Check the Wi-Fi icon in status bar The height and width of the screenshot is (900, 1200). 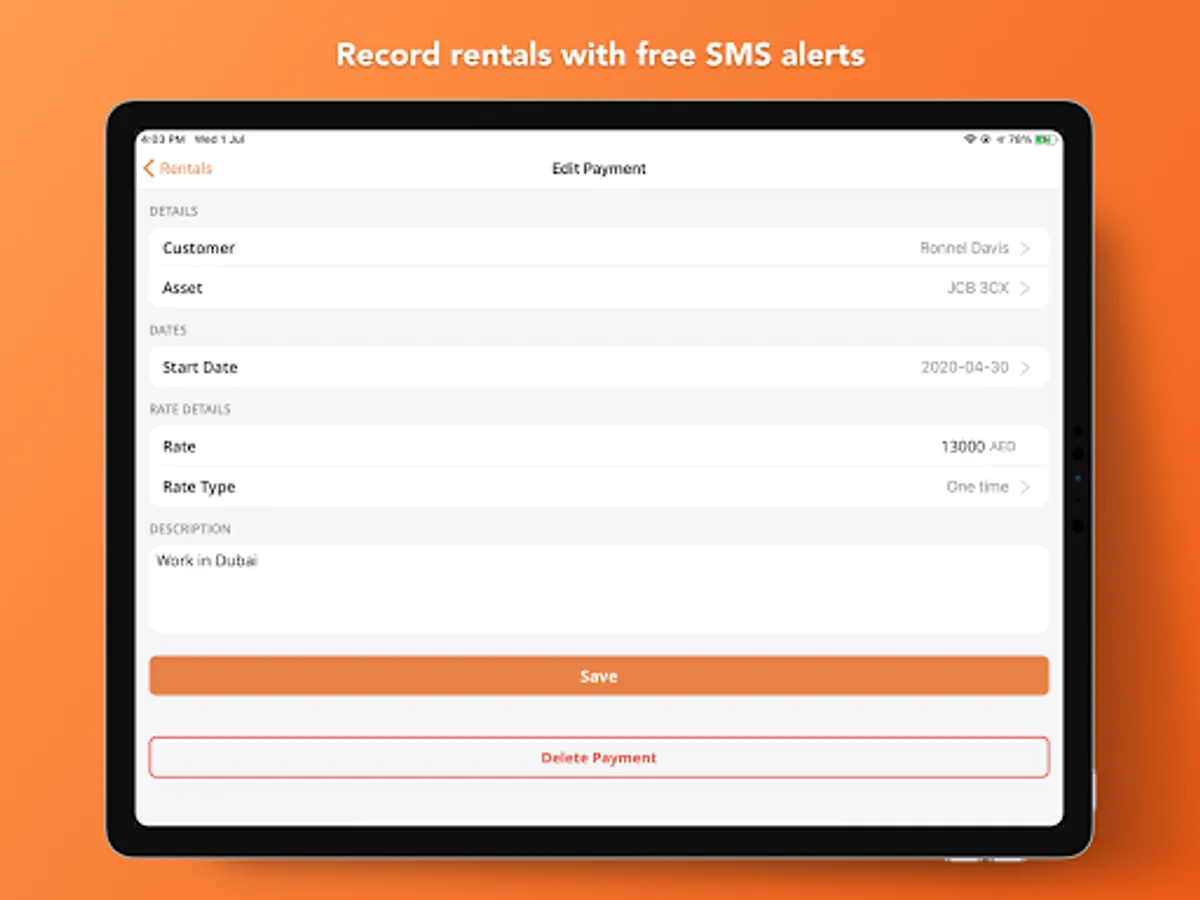click(x=969, y=139)
